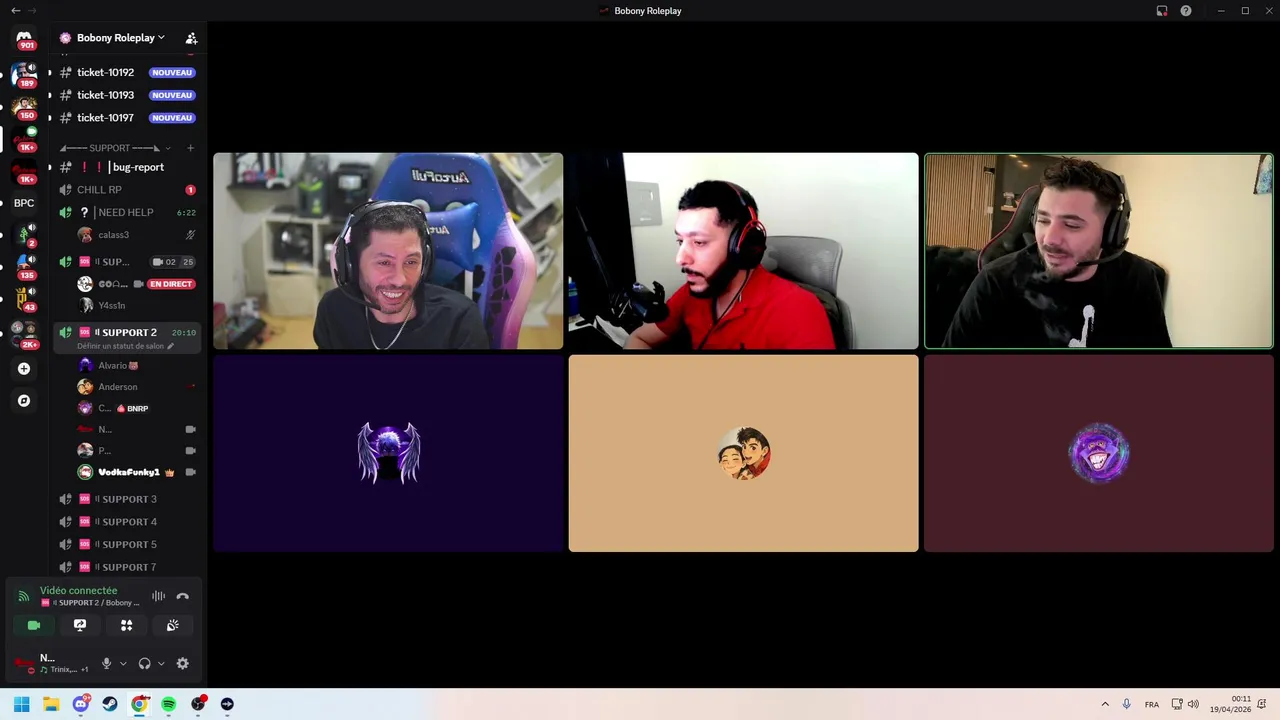
Task: Open your user profile panel at bottom left
Action: pyautogui.click(x=52, y=663)
